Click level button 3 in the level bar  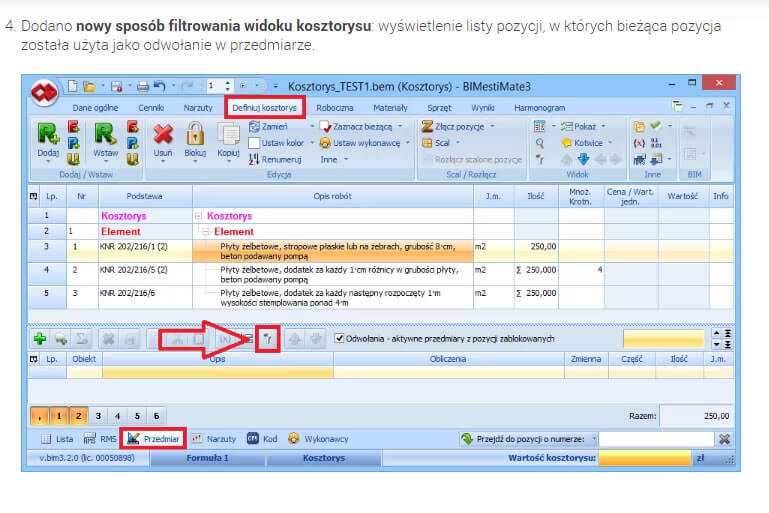pos(98,416)
